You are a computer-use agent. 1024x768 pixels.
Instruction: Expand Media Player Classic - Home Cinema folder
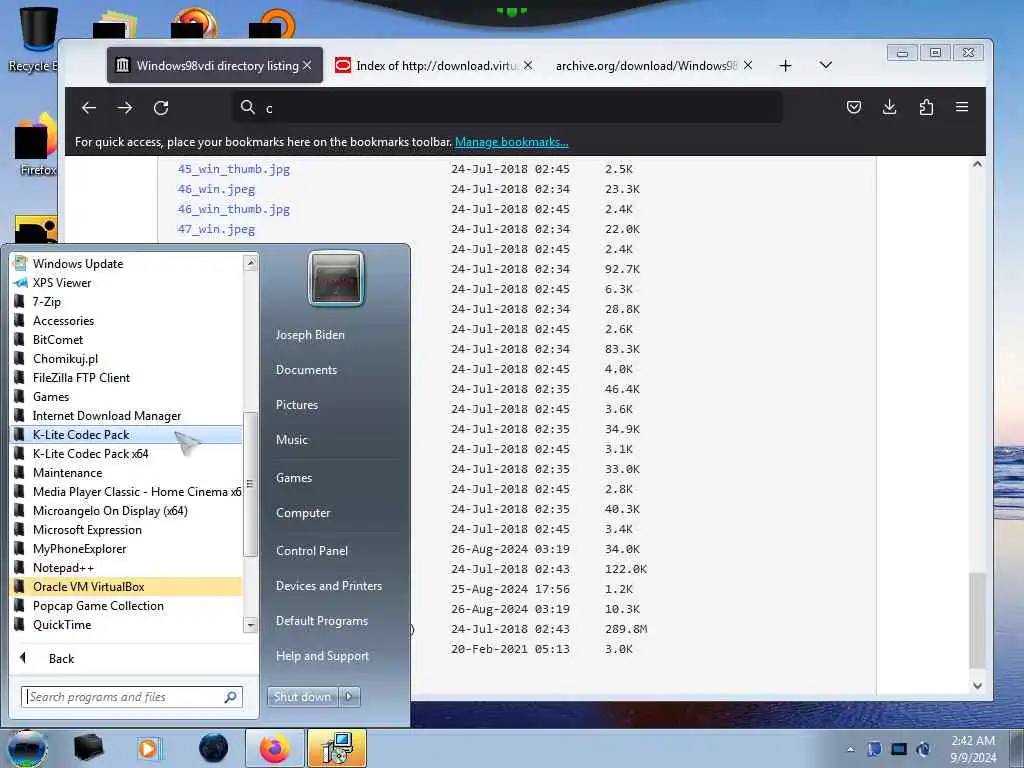[x=127, y=492]
